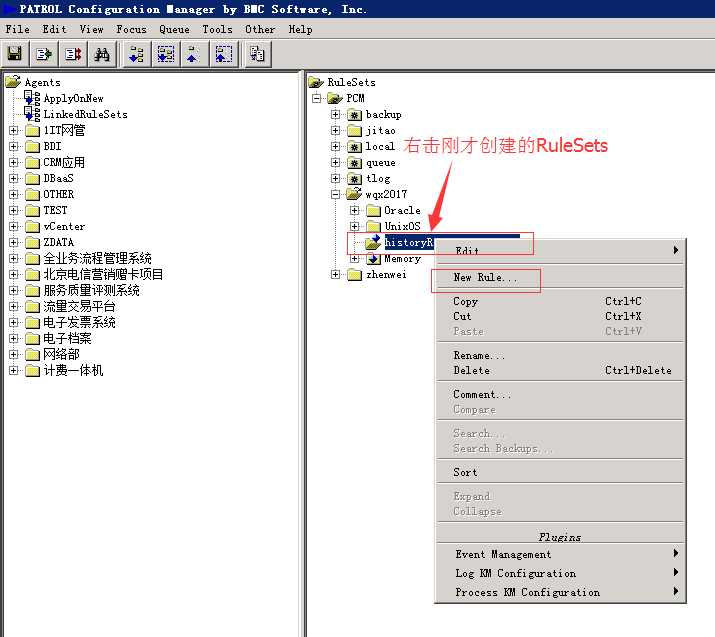Click the queue ruleset folder icon
The width and height of the screenshot is (715, 637).
coord(354,162)
